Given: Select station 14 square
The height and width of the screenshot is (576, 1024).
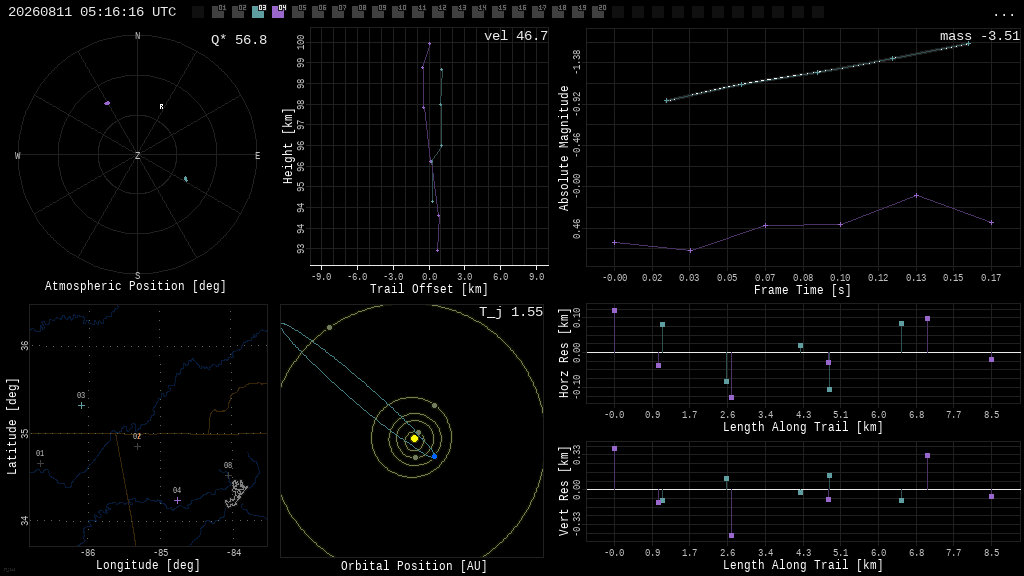Looking at the screenshot, I should click(478, 12).
